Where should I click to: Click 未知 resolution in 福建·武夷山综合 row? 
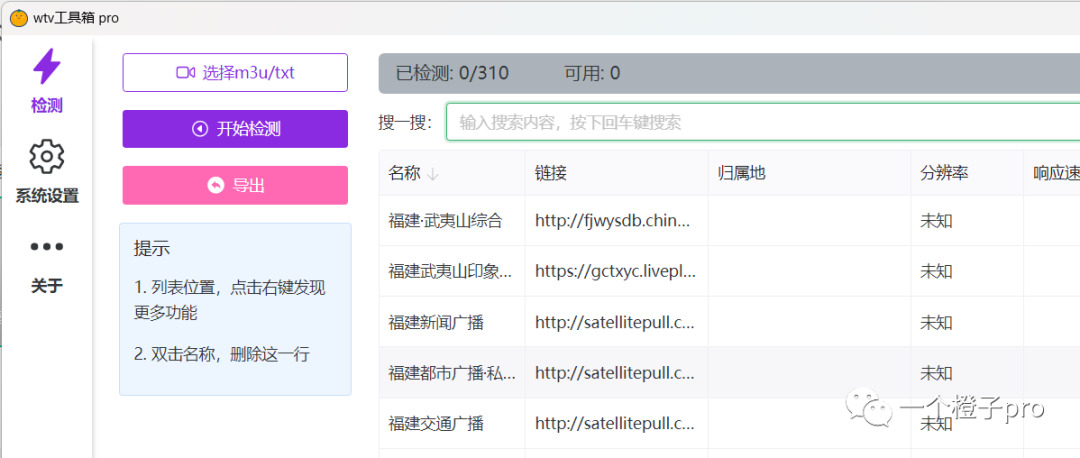(936, 221)
